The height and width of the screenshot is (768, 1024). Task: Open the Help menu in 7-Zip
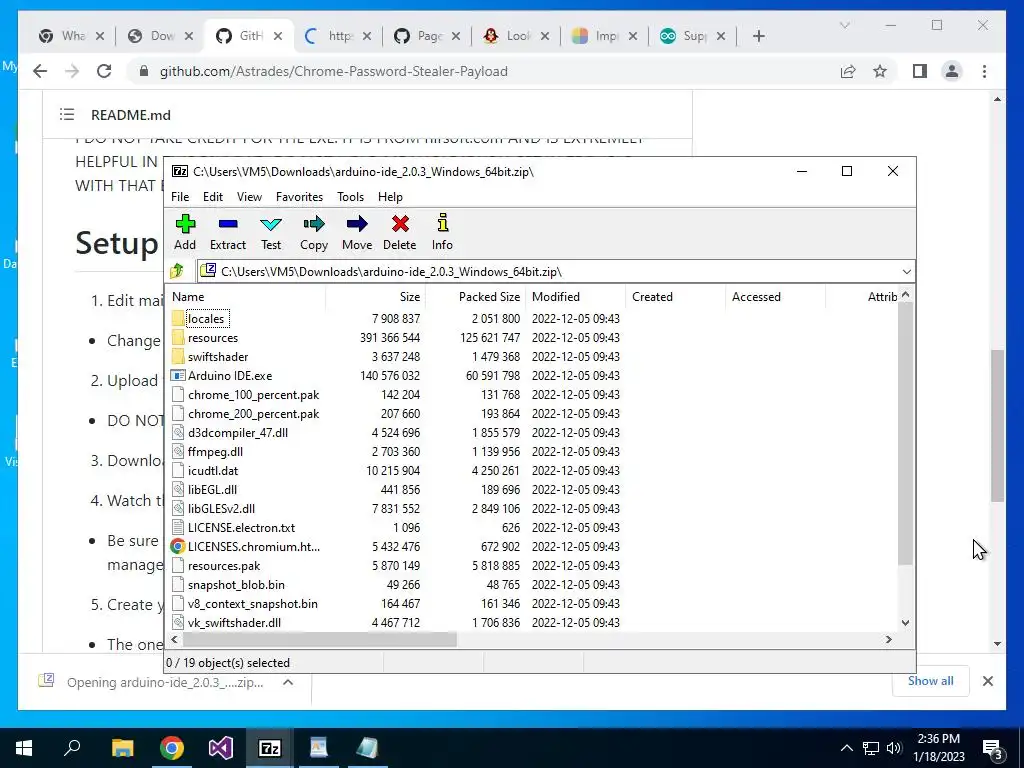click(x=390, y=197)
